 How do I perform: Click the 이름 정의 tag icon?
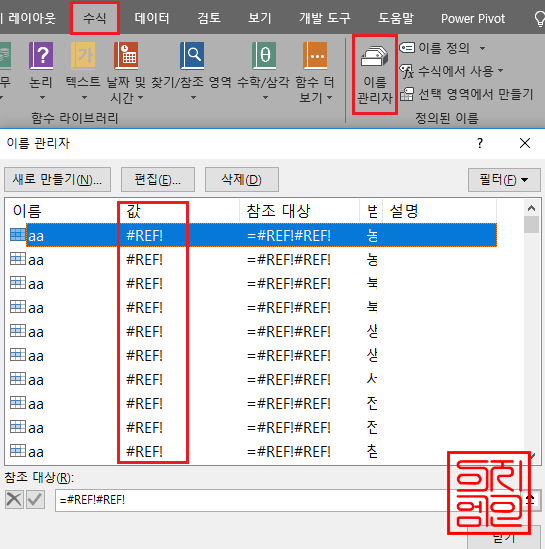point(407,47)
